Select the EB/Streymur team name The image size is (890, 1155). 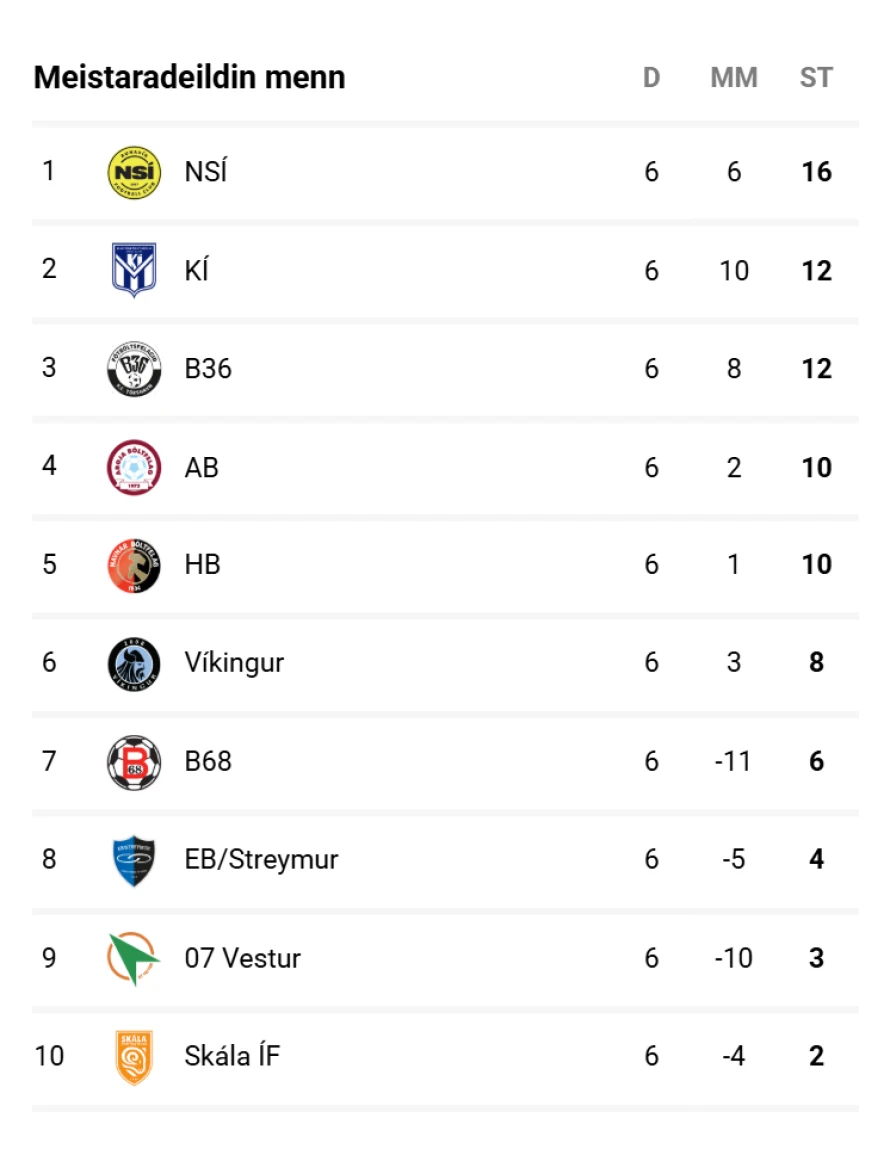pyautogui.click(x=261, y=860)
